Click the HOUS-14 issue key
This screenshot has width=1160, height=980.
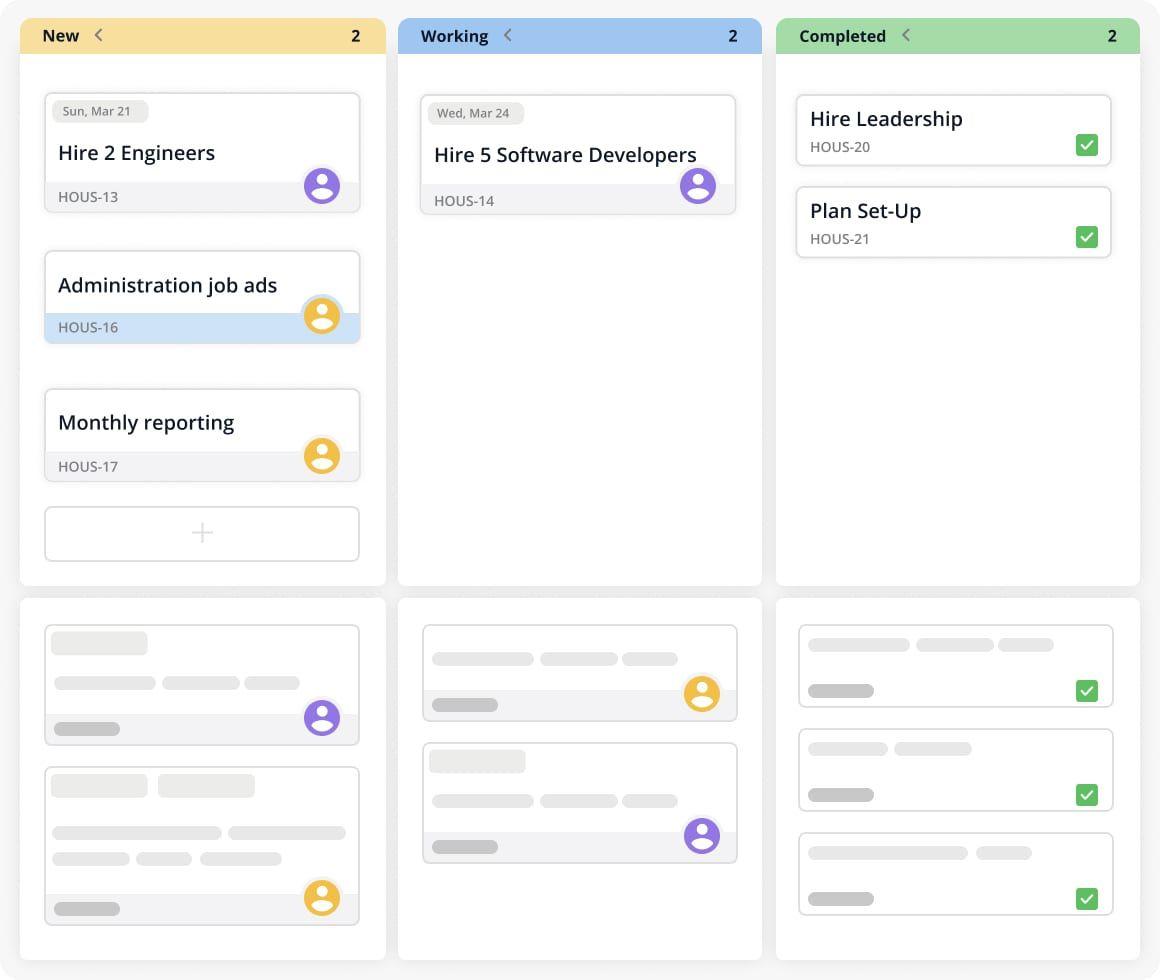point(464,200)
